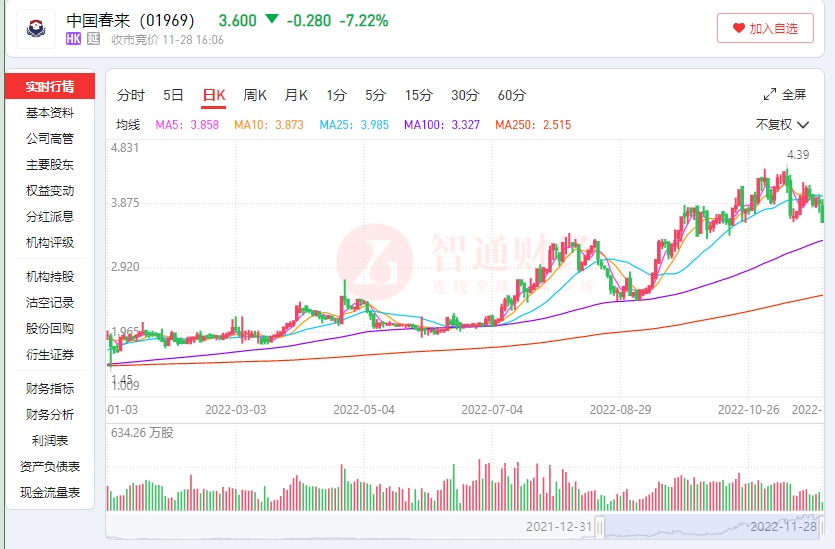Click the gray 延 delayed-quote badge
Viewport: 835px width, 549px height.
pyautogui.click(x=93, y=40)
